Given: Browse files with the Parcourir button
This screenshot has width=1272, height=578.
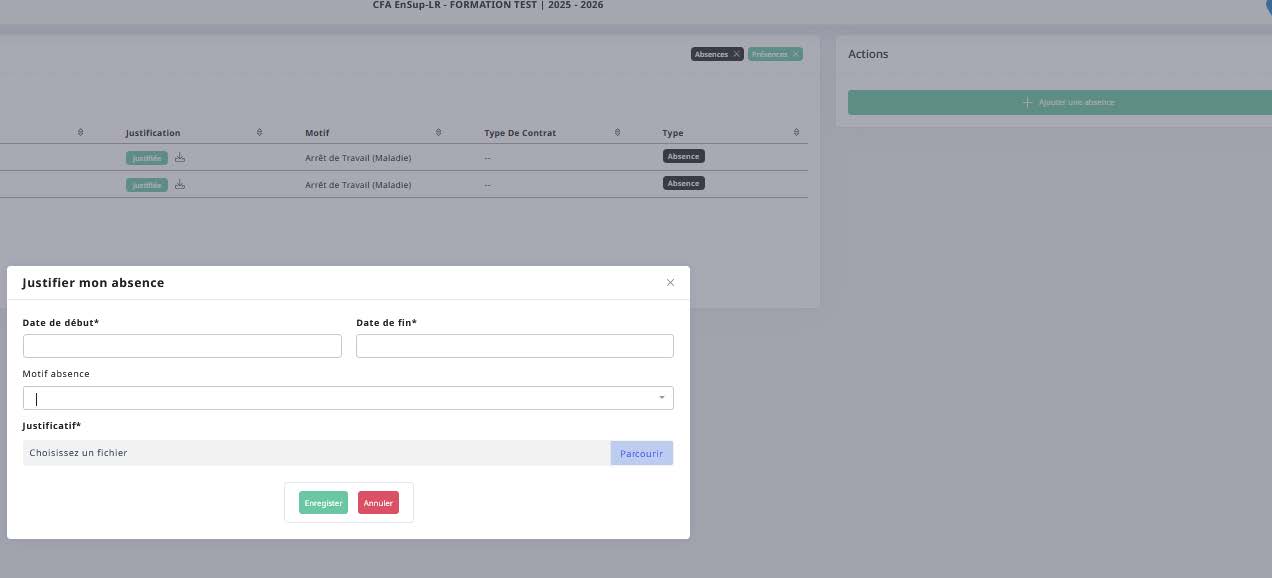Looking at the screenshot, I should click(x=642, y=453).
